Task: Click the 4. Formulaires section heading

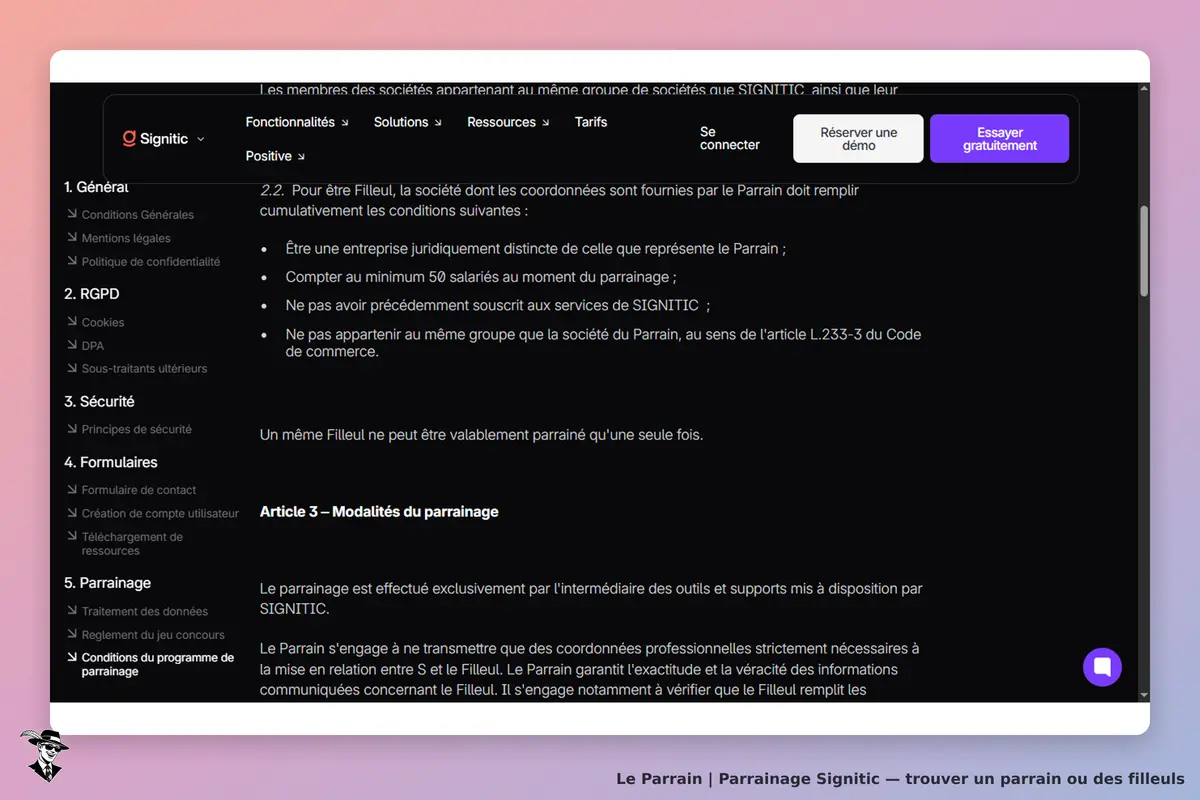Action: click(111, 462)
